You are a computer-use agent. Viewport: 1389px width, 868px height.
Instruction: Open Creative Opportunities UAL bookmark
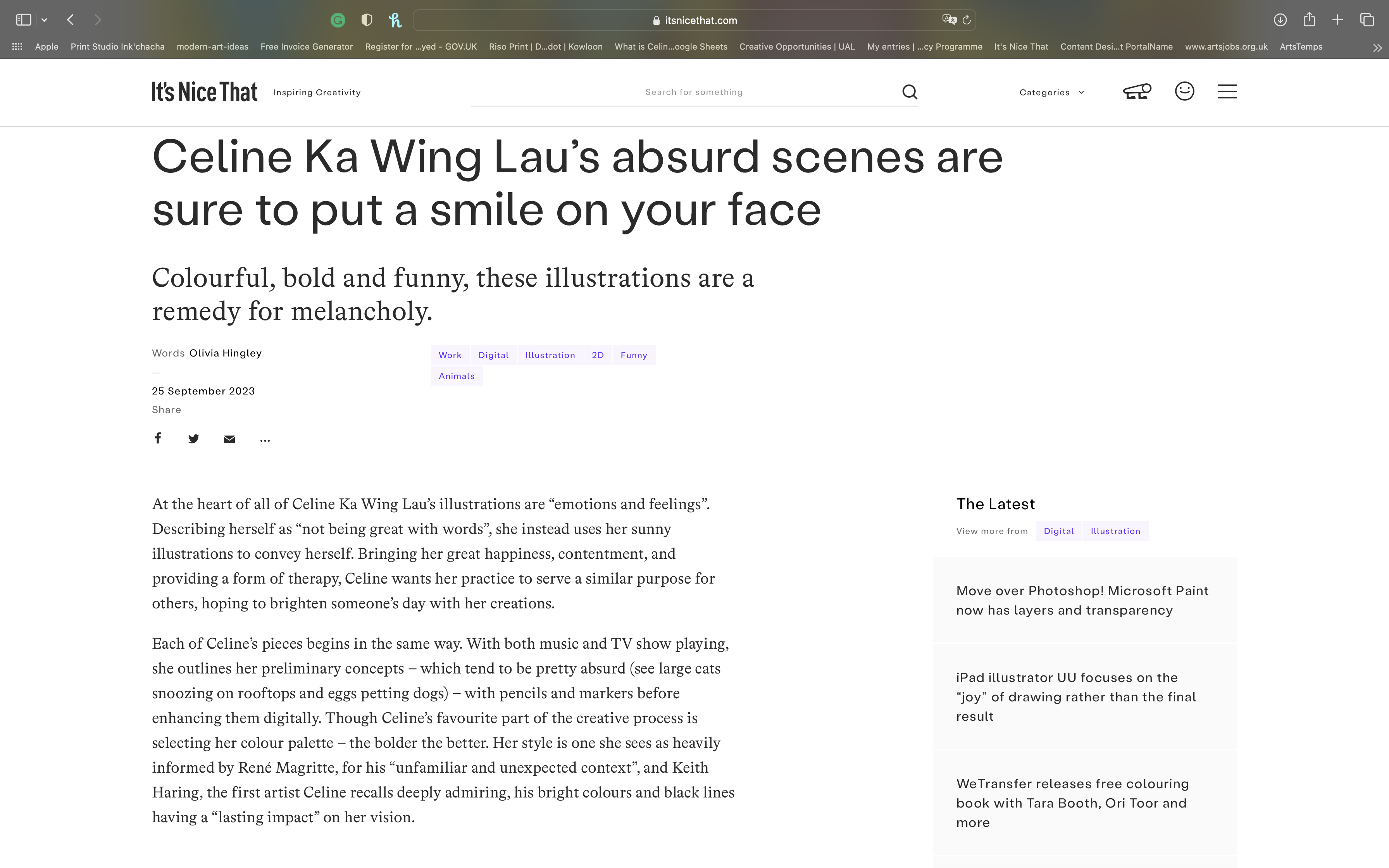click(797, 46)
